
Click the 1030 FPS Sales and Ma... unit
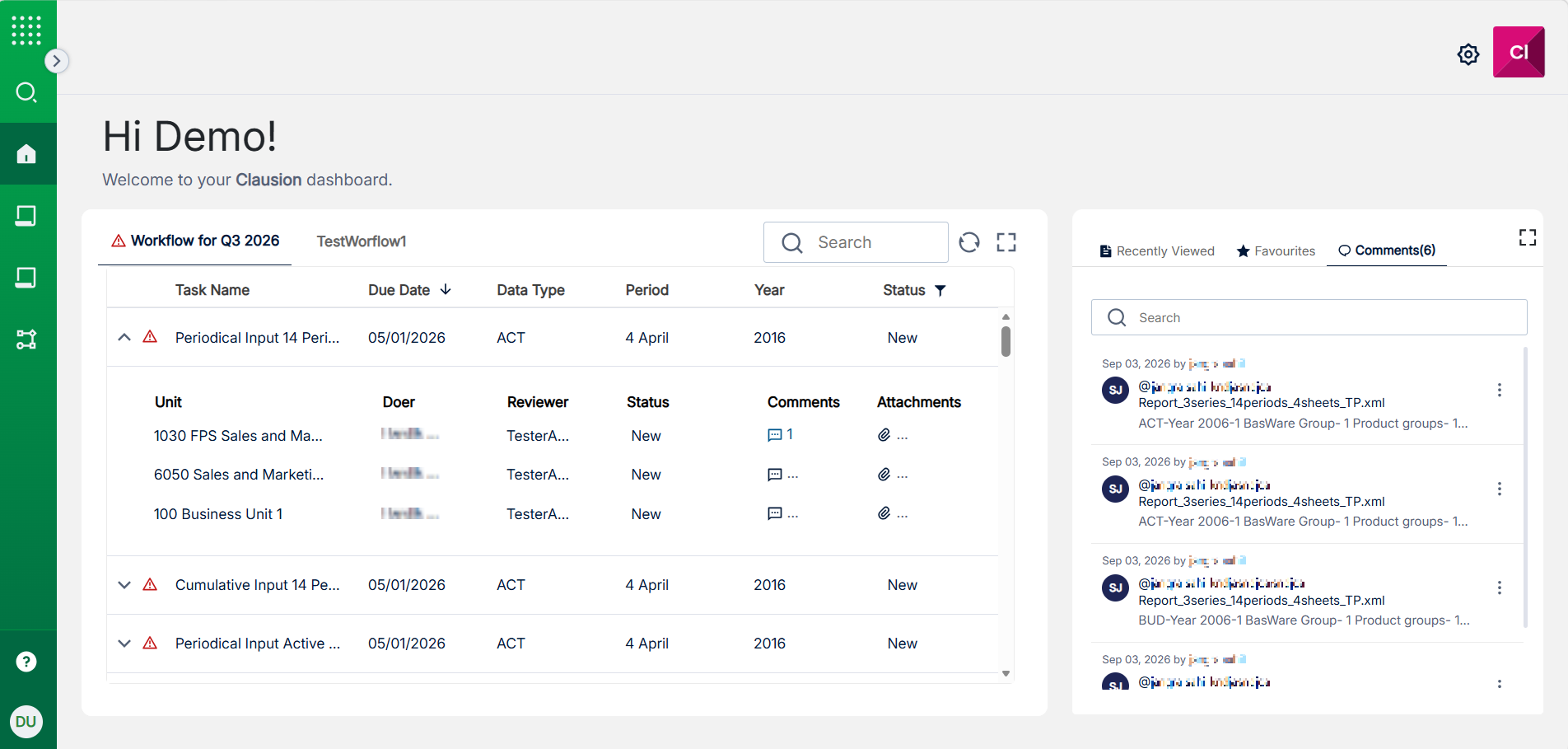click(238, 436)
